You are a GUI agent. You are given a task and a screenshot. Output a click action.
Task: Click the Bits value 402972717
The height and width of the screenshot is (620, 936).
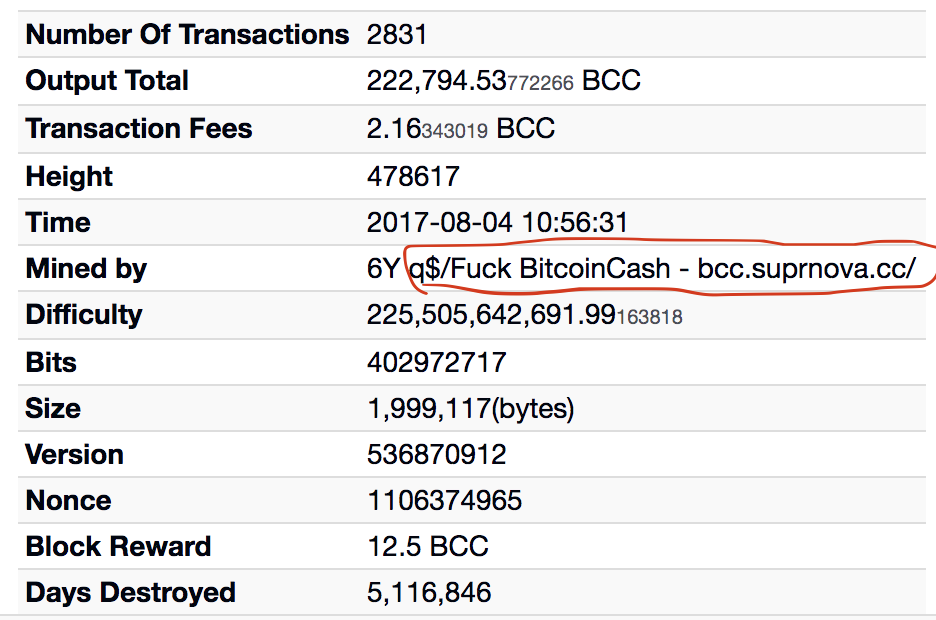[x=436, y=362]
